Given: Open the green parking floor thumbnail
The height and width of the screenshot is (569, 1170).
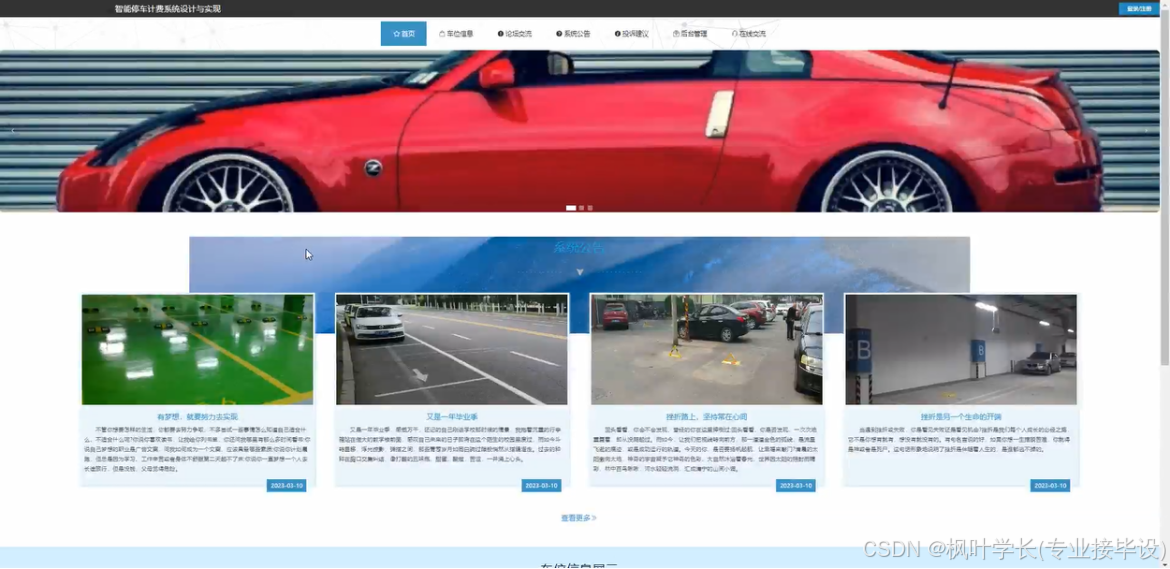Looking at the screenshot, I should [x=198, y=350].
